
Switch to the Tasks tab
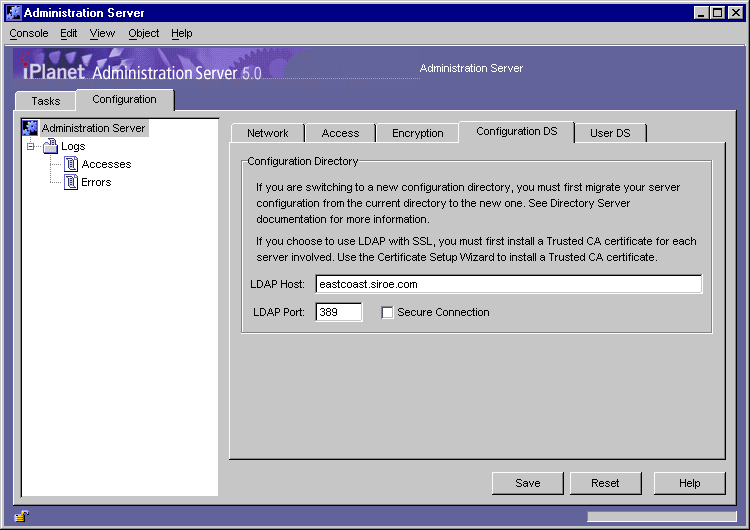click(x=45, y=101)
